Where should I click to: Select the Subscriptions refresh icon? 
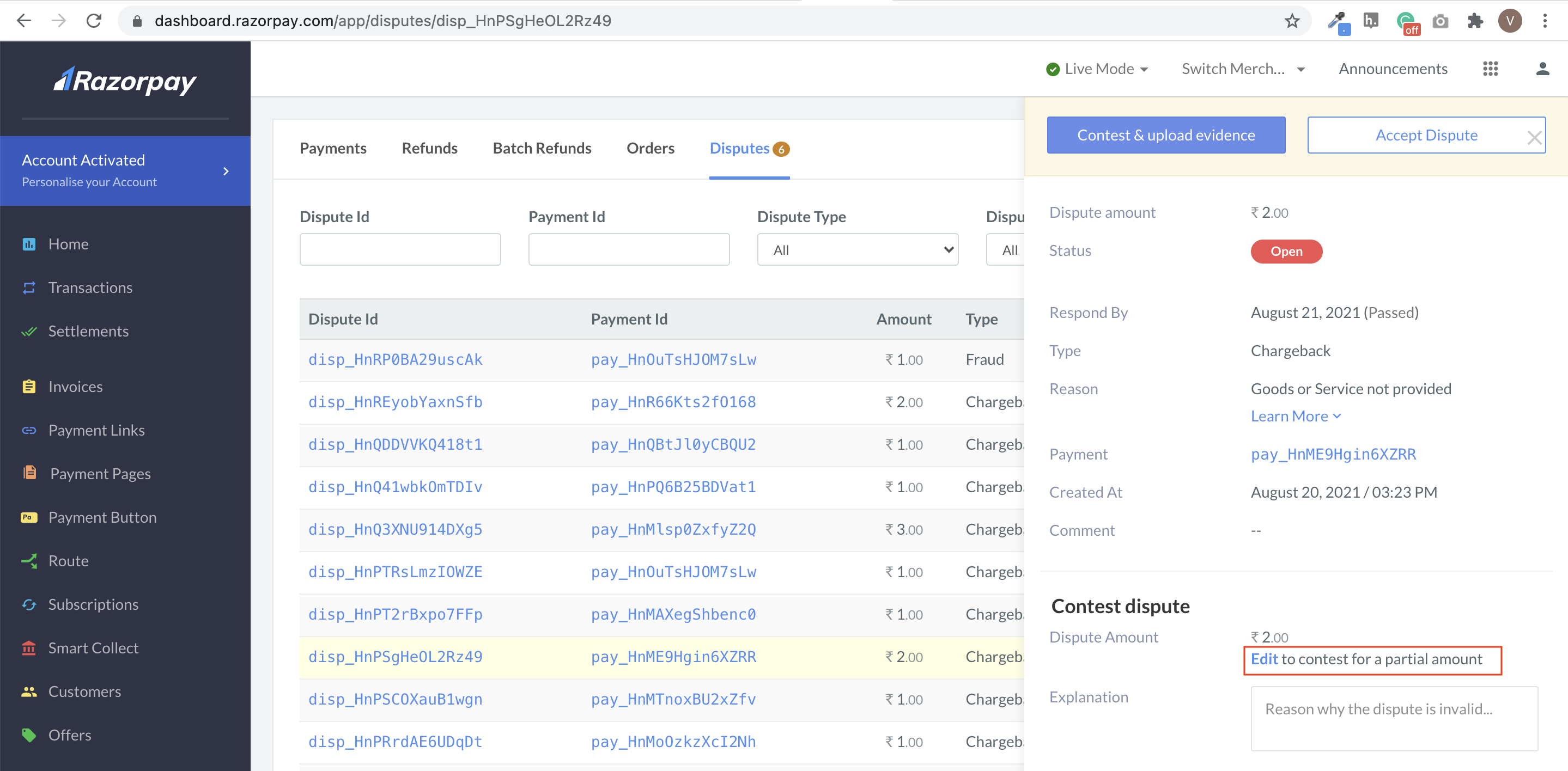click(x=29, y=605)
